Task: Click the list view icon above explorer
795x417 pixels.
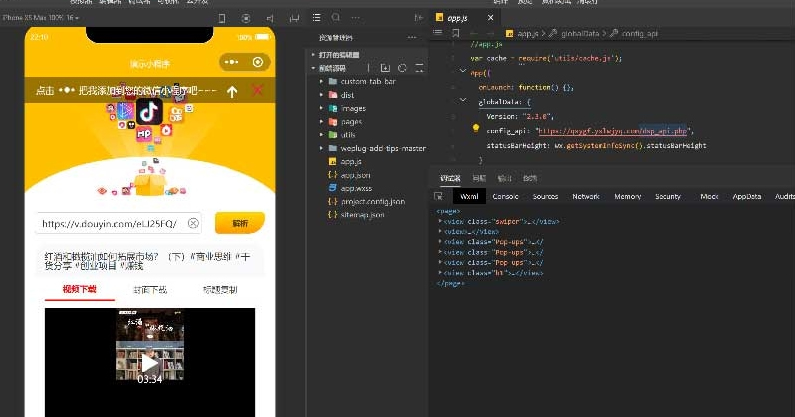Action: click(x=316, y=18)
